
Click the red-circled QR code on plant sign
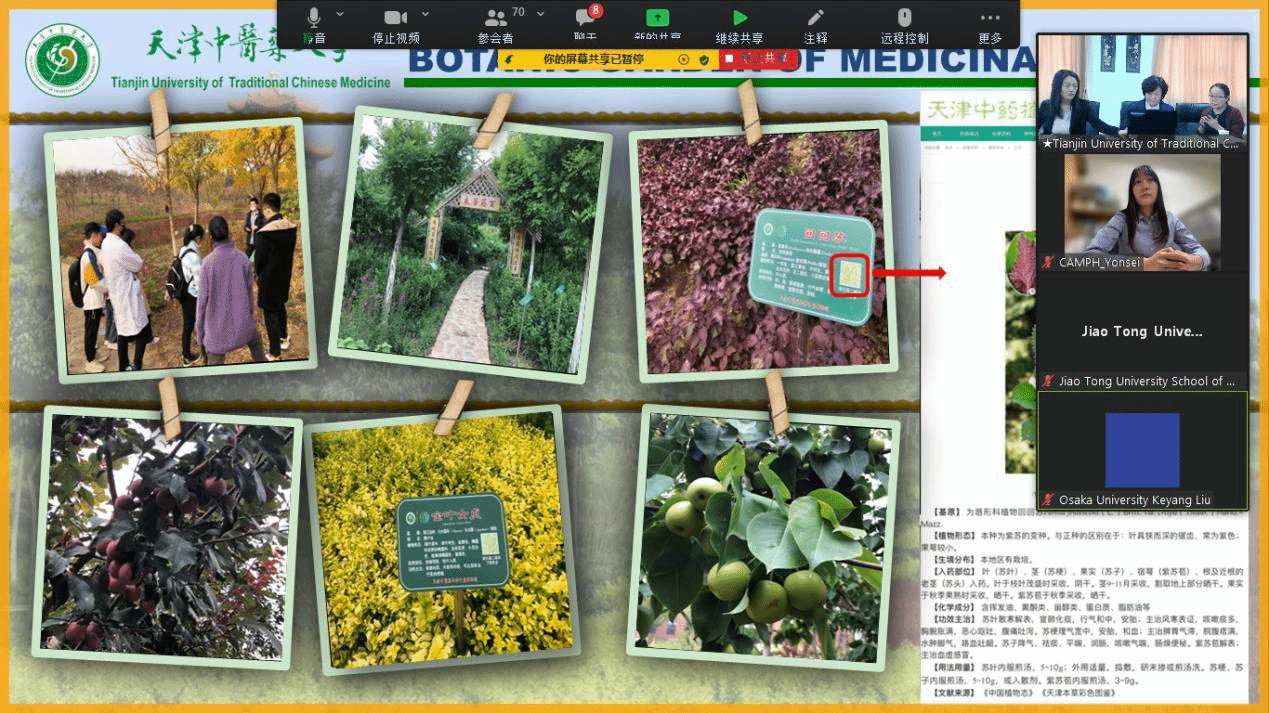tap(847, 273)
